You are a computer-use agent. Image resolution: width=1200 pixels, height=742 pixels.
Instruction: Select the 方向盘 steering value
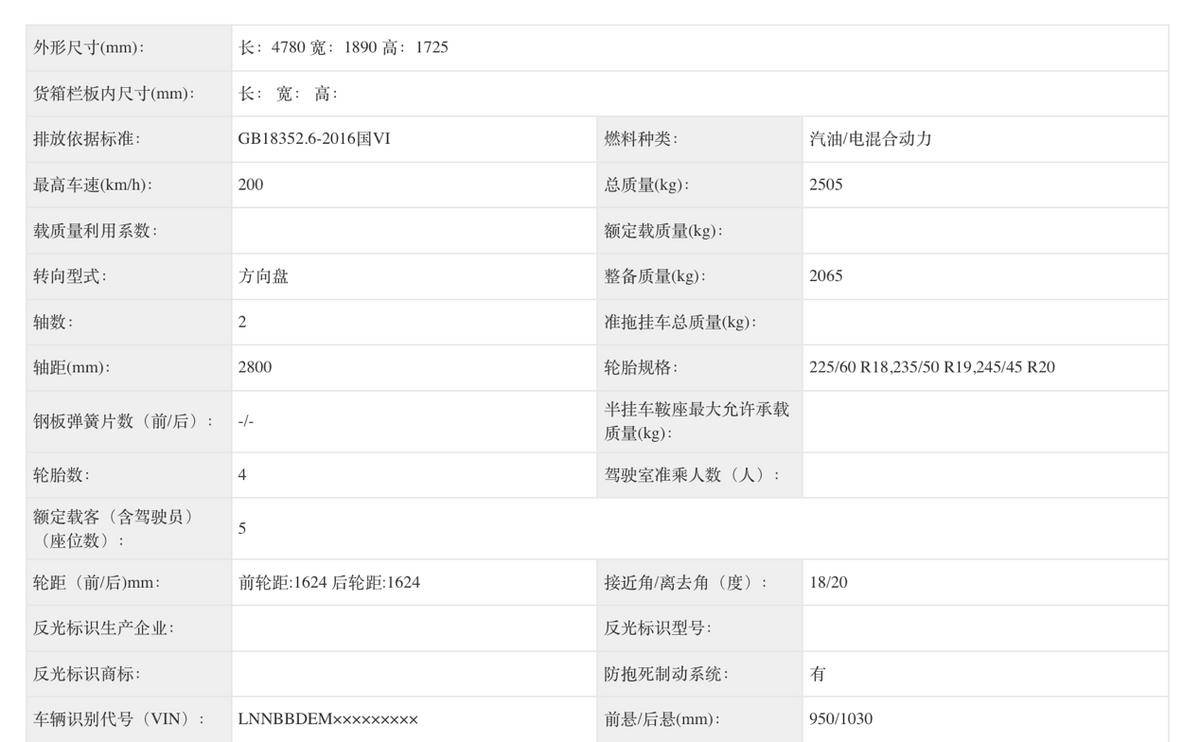click(x=263, y=276)
